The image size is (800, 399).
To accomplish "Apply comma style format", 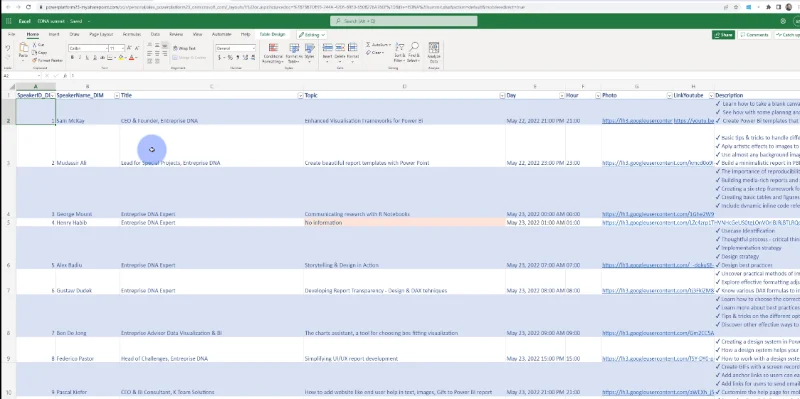I will tap(237, 58).
